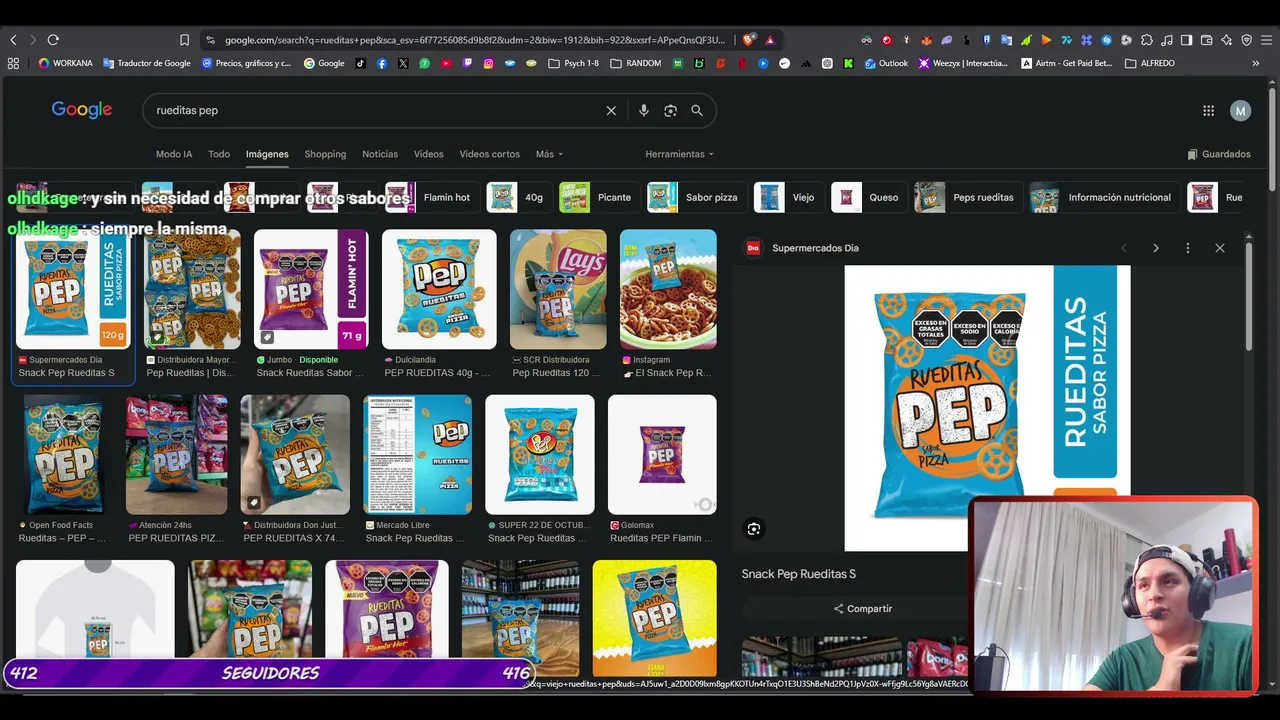The height and width of the screenshot is (720, 1280).
Task: Open the Traductor de Google bookmark
Action: [146, 63]
